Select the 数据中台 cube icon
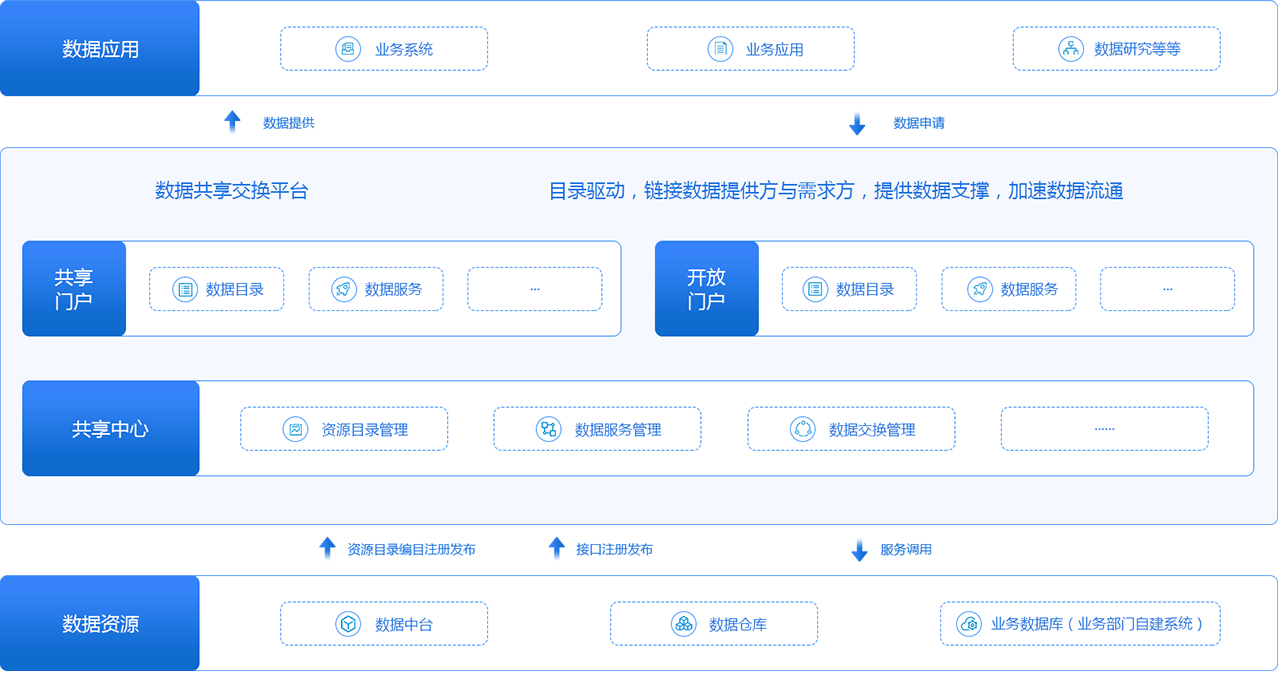1283x673 pixels. (348, 624)
